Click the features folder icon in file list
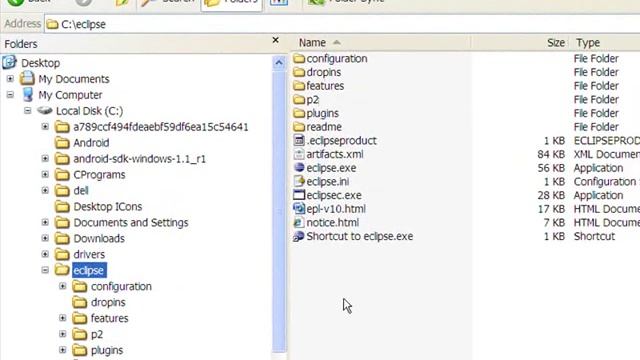 (299, 86)
